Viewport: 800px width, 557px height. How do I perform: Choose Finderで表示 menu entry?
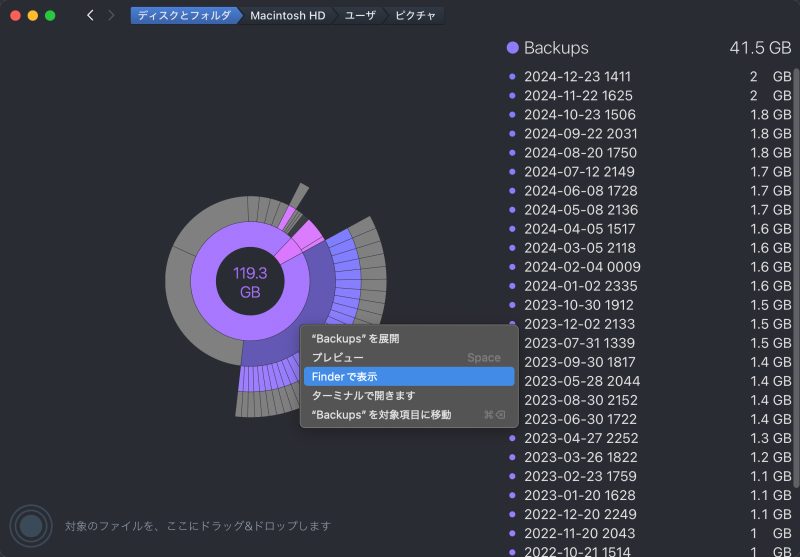point(344,376)
